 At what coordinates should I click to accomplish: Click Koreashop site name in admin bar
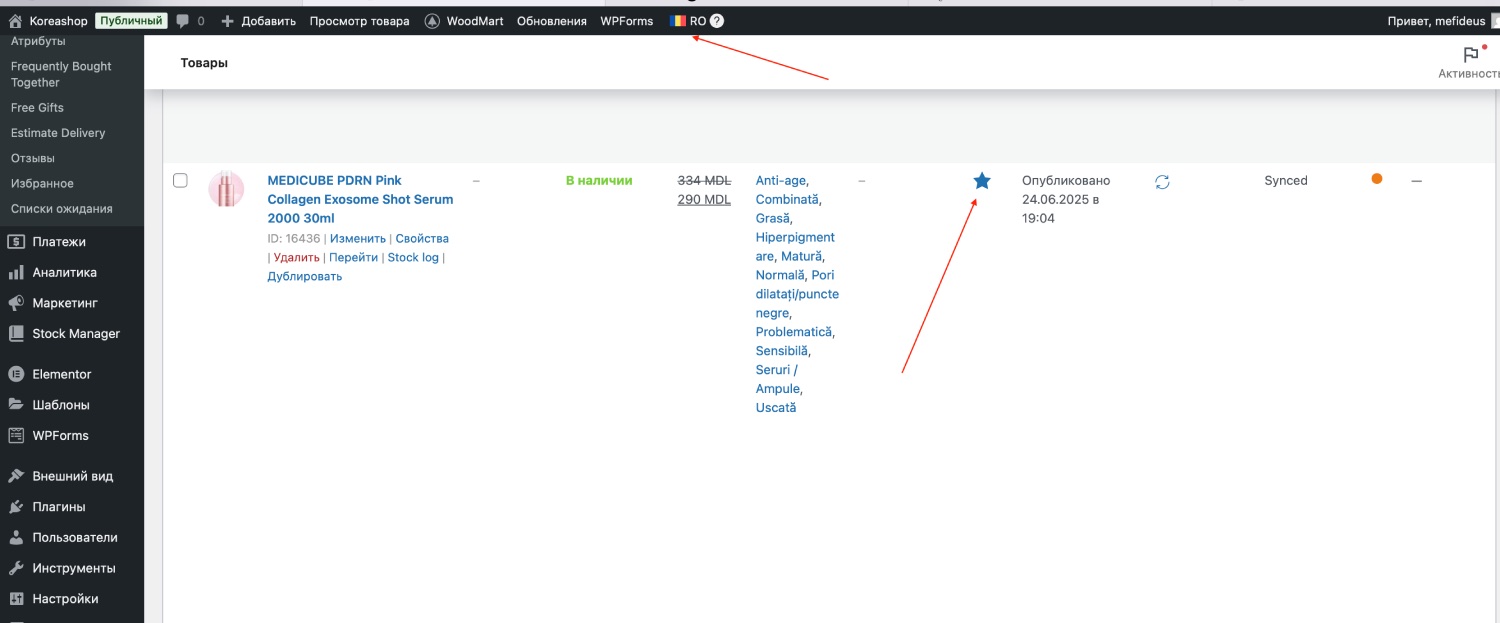click(x=58, y=21)
